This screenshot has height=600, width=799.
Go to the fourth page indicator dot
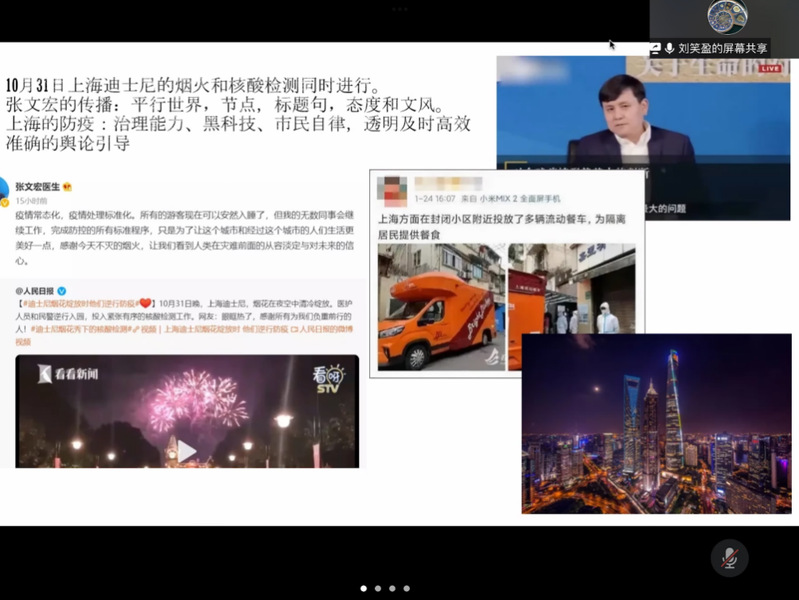coord(407,588)
